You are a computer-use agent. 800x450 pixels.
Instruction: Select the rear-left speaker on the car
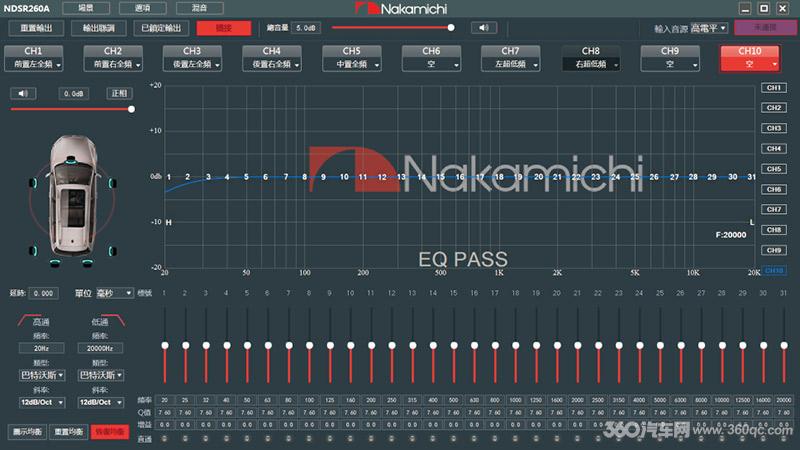(x=33, y=251)
